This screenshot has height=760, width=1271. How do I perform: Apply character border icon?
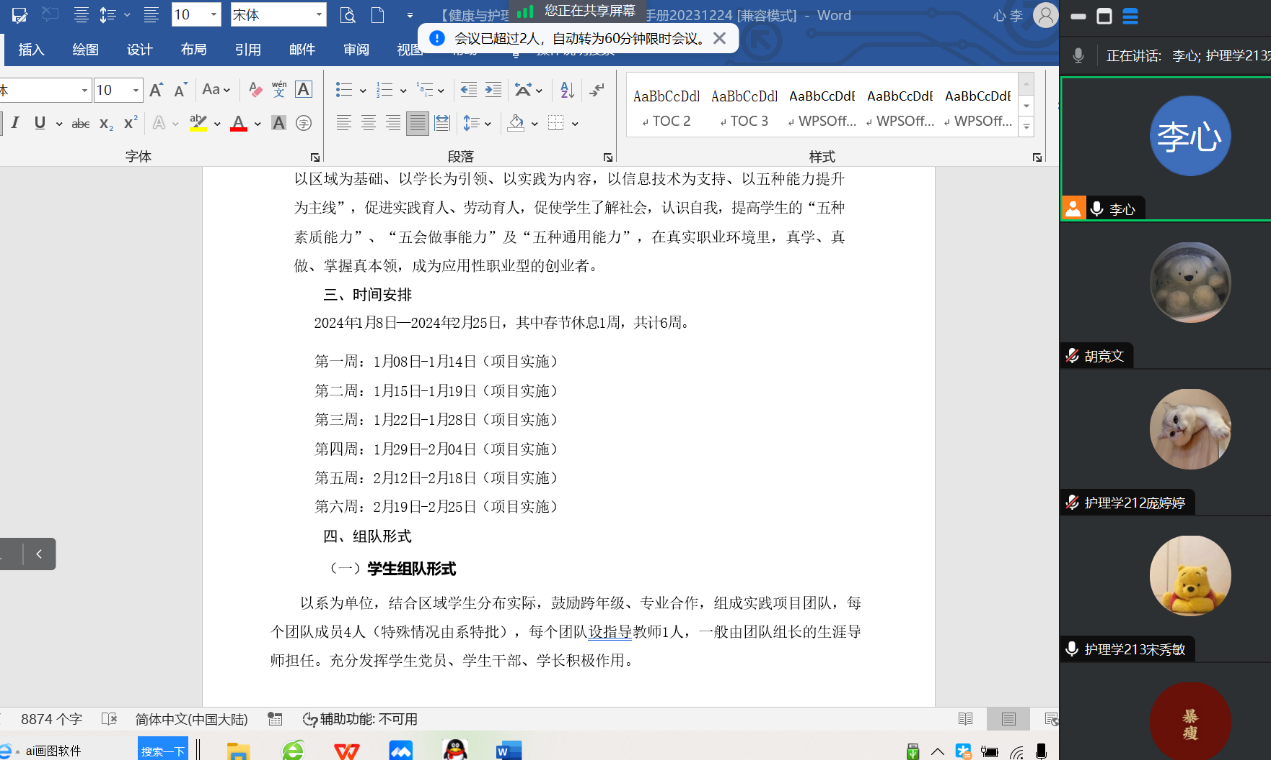coord(303,90)
